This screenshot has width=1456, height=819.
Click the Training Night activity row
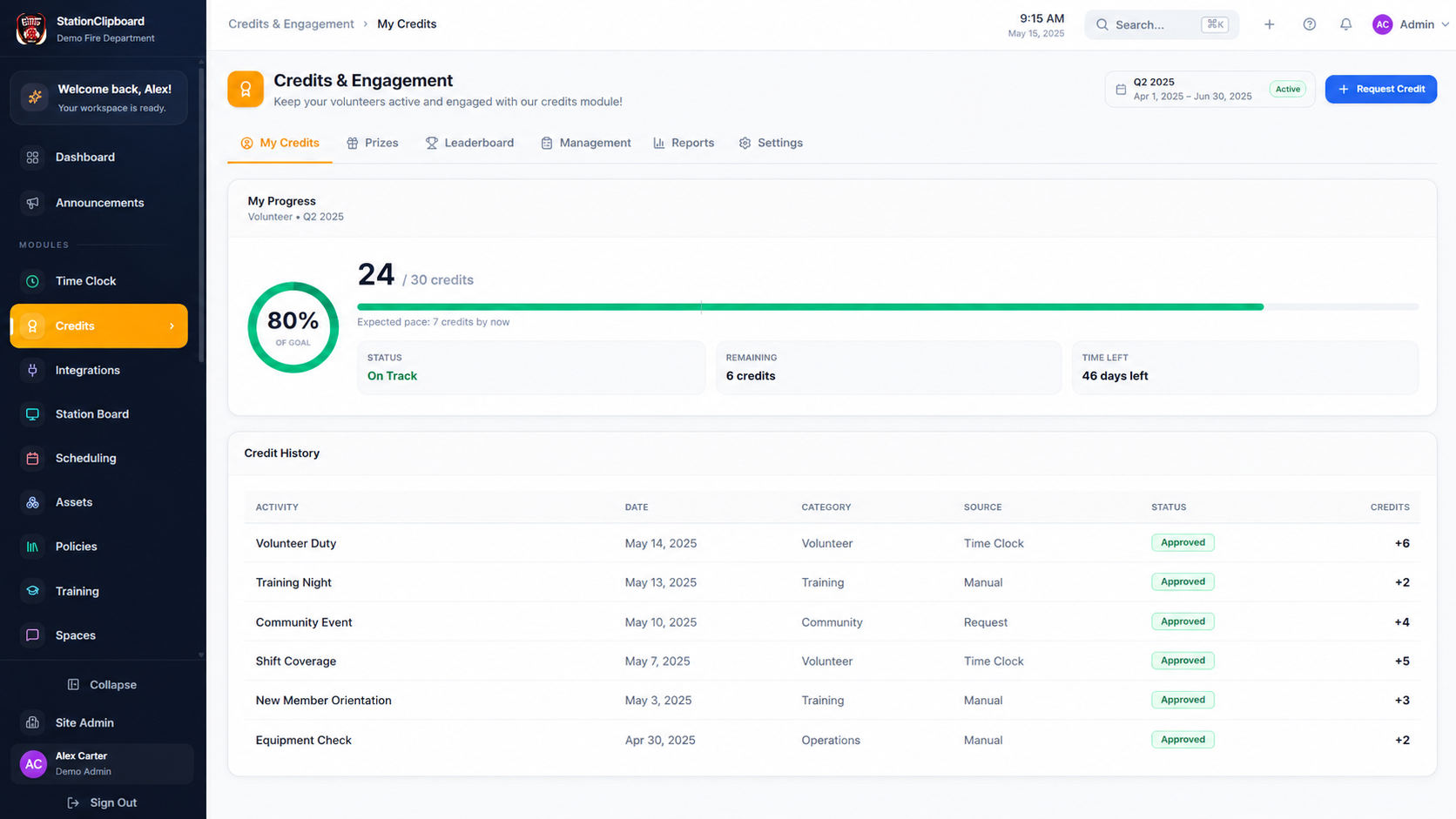pos(832,582)
